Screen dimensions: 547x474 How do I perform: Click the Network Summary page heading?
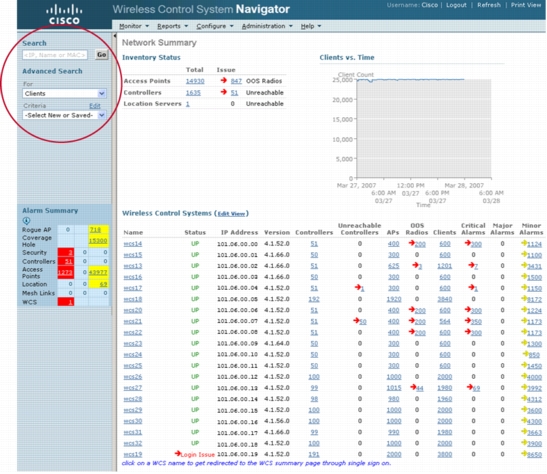(x=159, y=43)
